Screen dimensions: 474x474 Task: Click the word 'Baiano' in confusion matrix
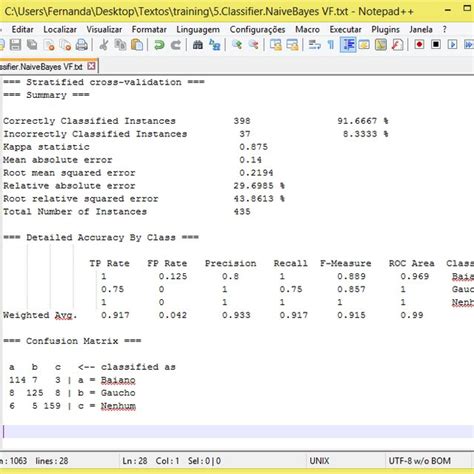tap(118, 380)
